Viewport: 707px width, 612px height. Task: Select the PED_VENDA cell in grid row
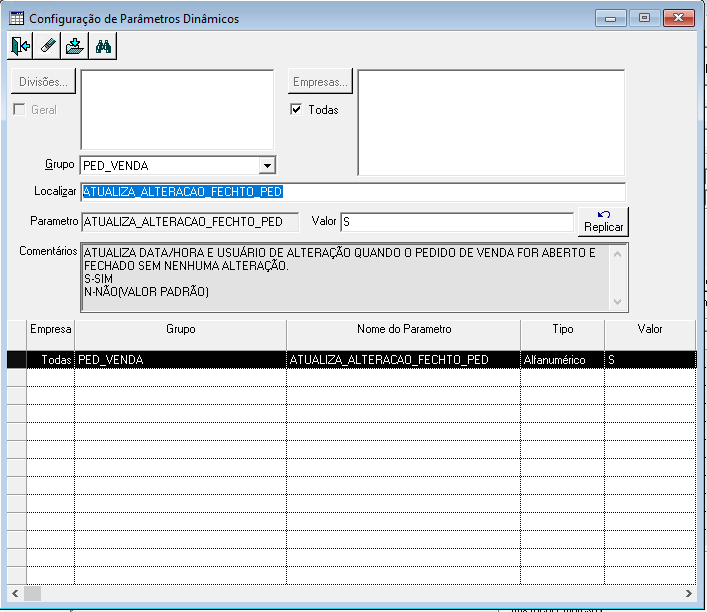pos(180,360)
